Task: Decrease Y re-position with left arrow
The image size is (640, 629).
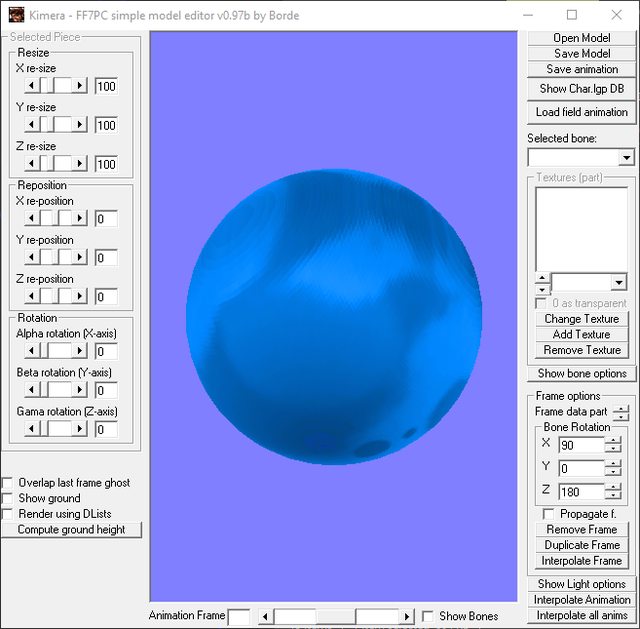Action: click(x=32, y=258)
